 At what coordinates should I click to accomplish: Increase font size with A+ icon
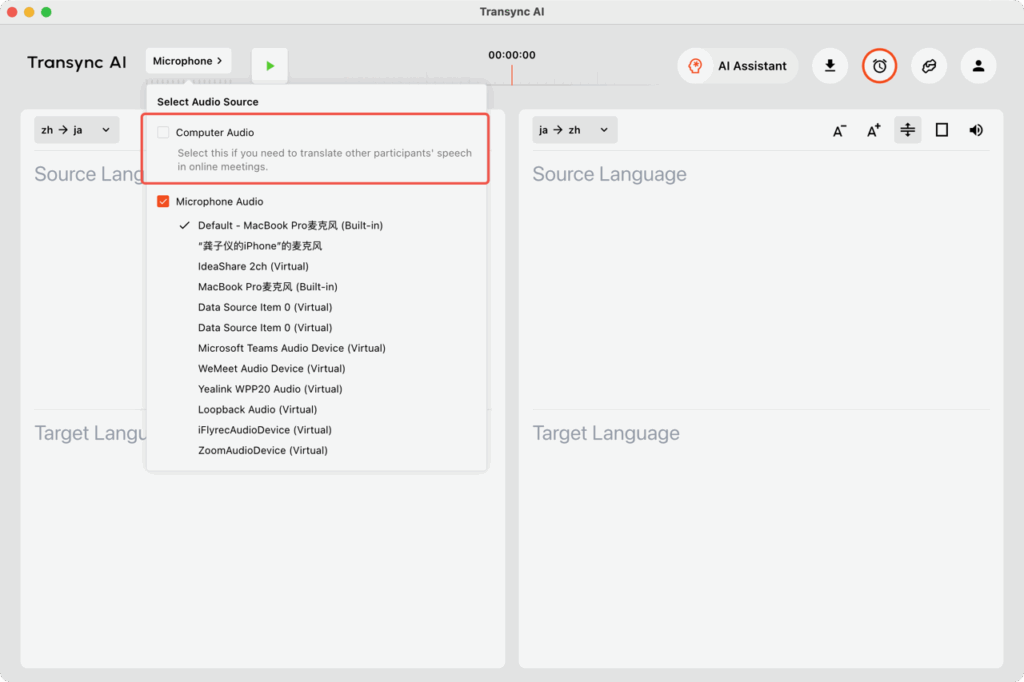point(874,130)
